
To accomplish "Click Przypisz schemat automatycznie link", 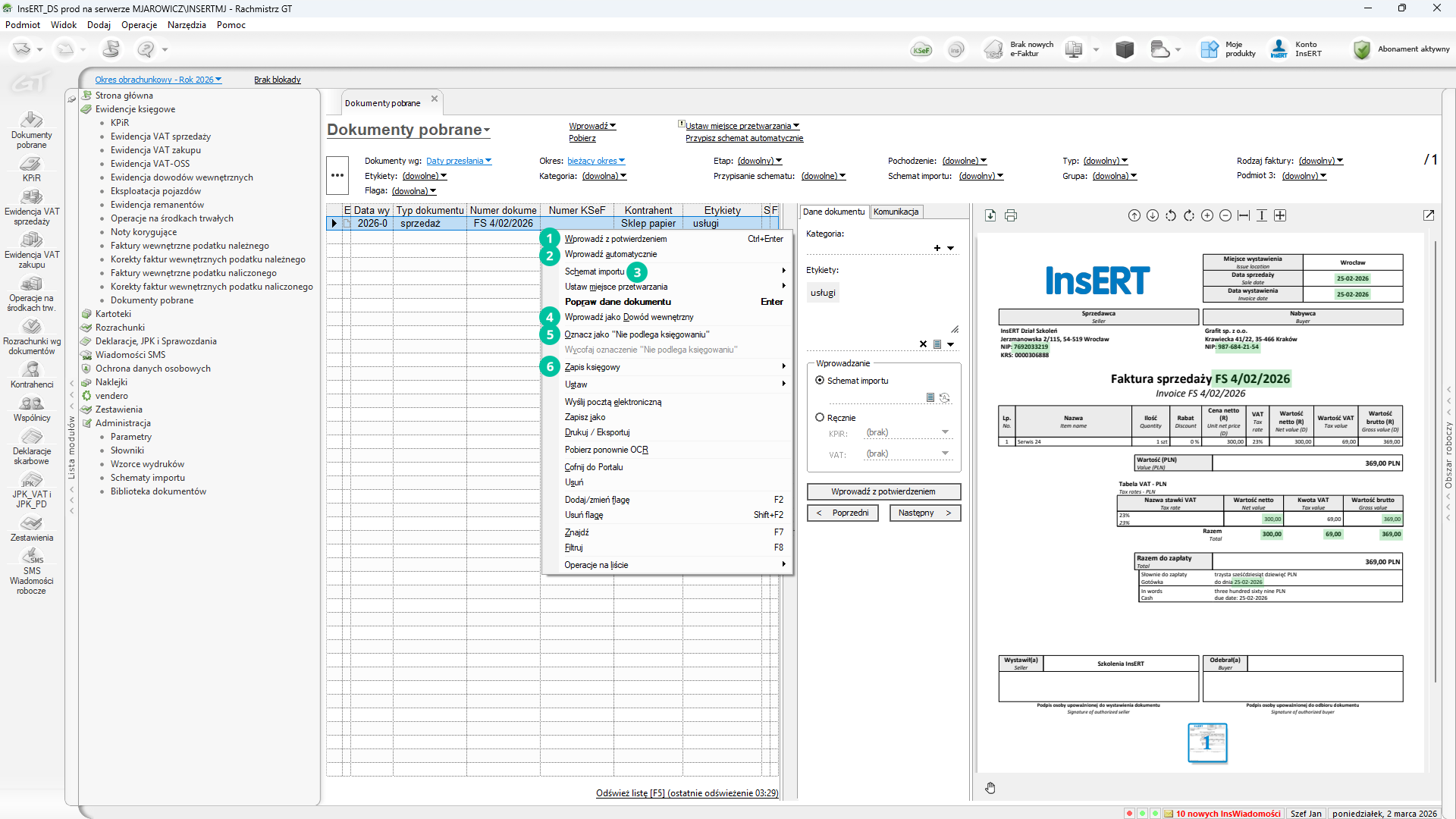I will click(744, 138).
